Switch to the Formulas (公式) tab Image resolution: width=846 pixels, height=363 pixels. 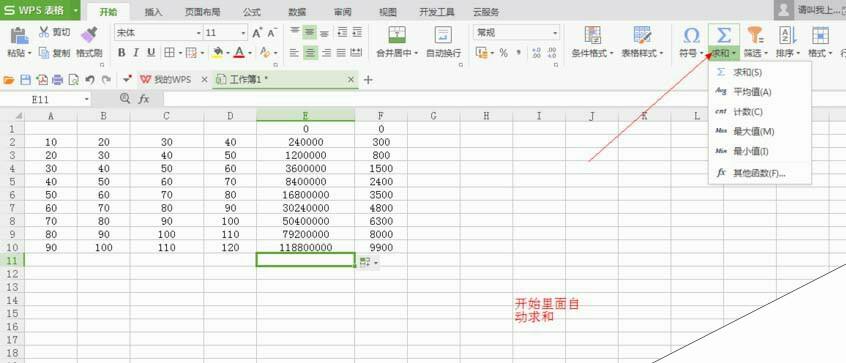point(251,12)
